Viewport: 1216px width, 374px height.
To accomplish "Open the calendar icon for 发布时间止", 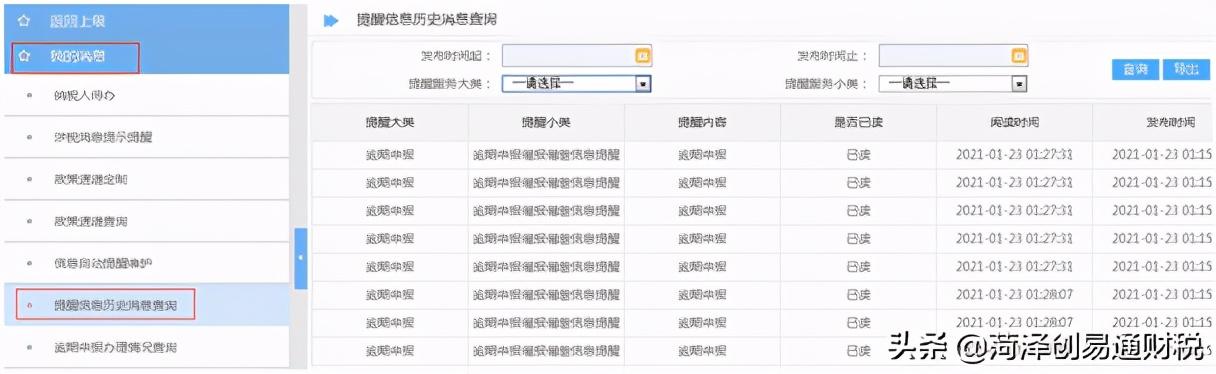I will (x=1019, y=56).
